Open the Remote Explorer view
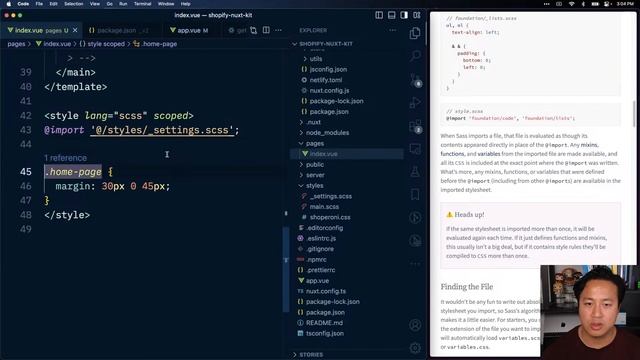This screenshot has width=640, height=360. click(x=415, y=149)
